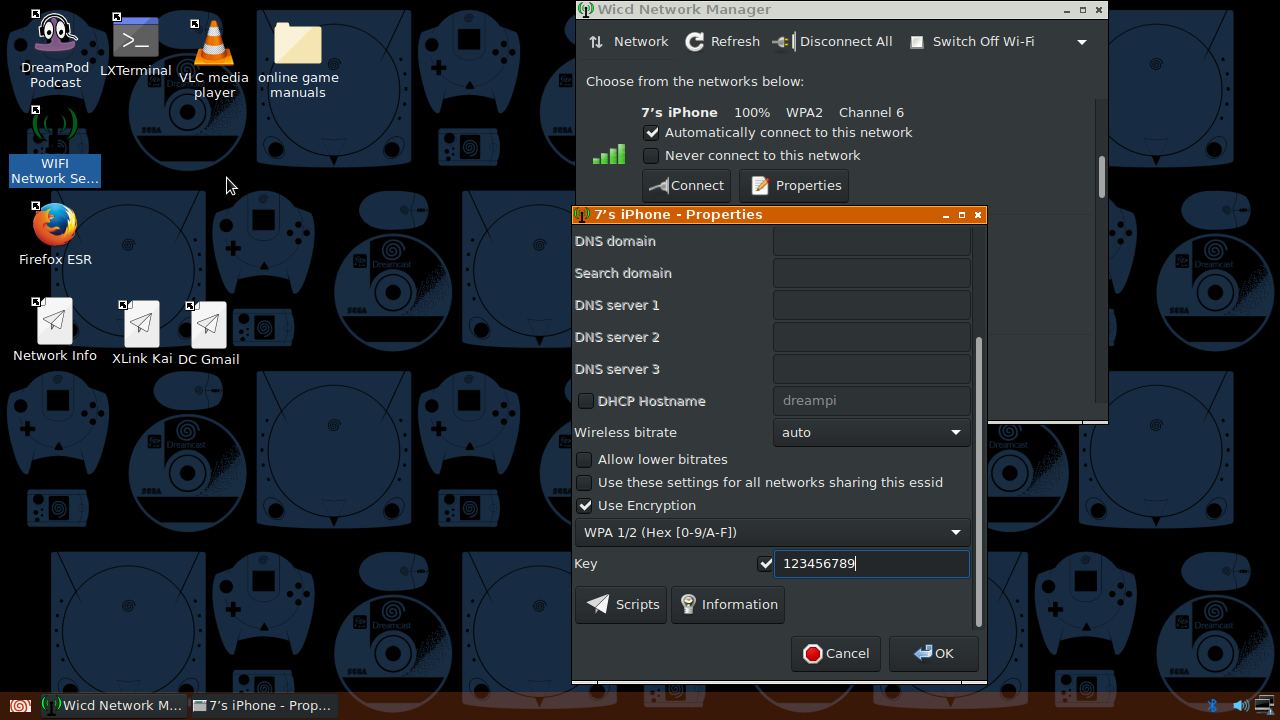1280x720 pixels.
Task: Launch LXTerminal from the desktop
Action: tap(136, 47)
